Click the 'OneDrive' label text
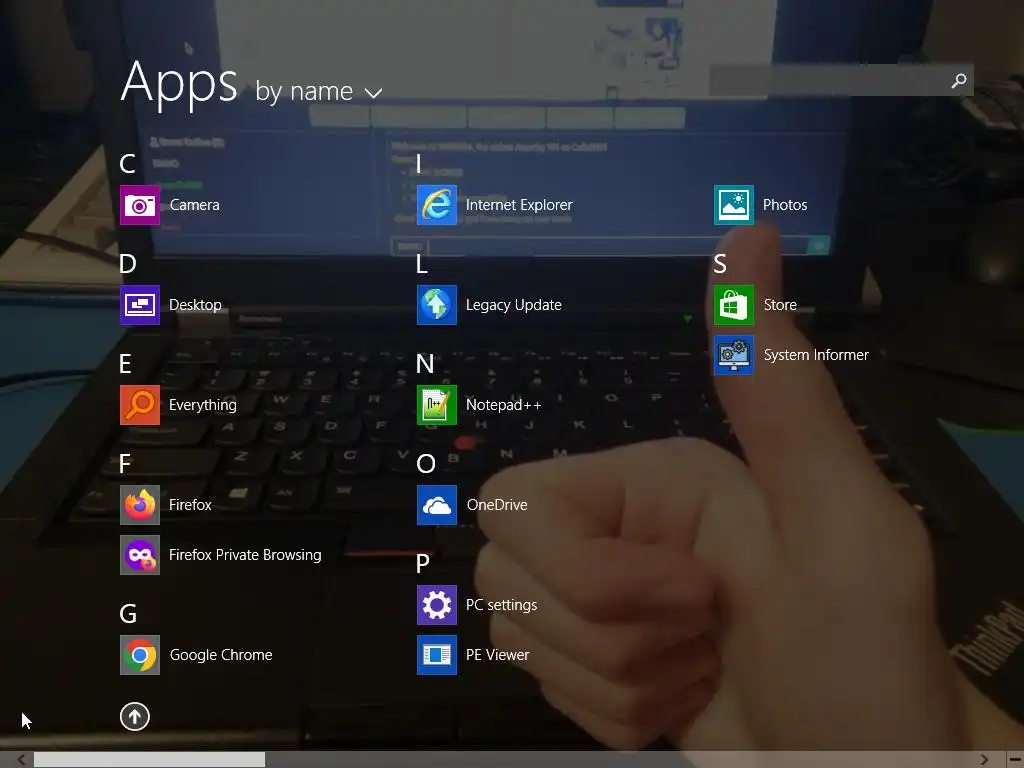The width and height of the screenshot is (1024, 768). pyautogui.click(x=497, y=505)
